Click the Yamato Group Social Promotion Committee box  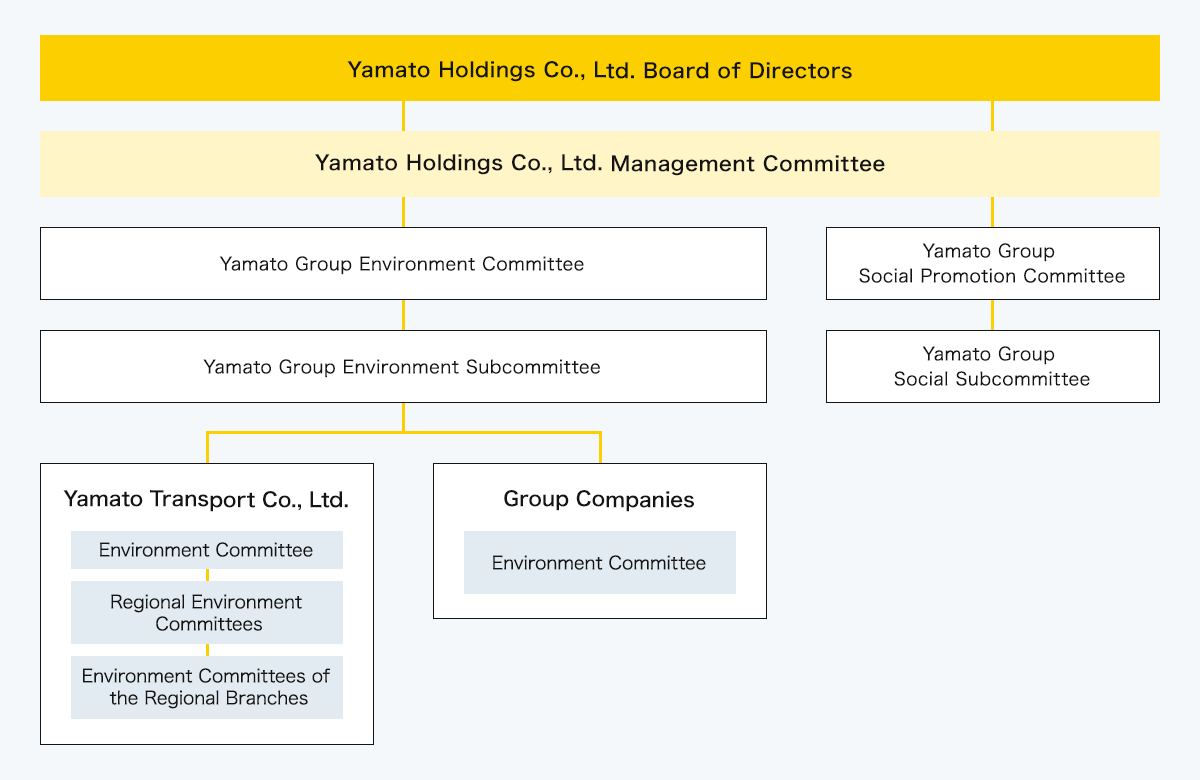click(993, 264)
